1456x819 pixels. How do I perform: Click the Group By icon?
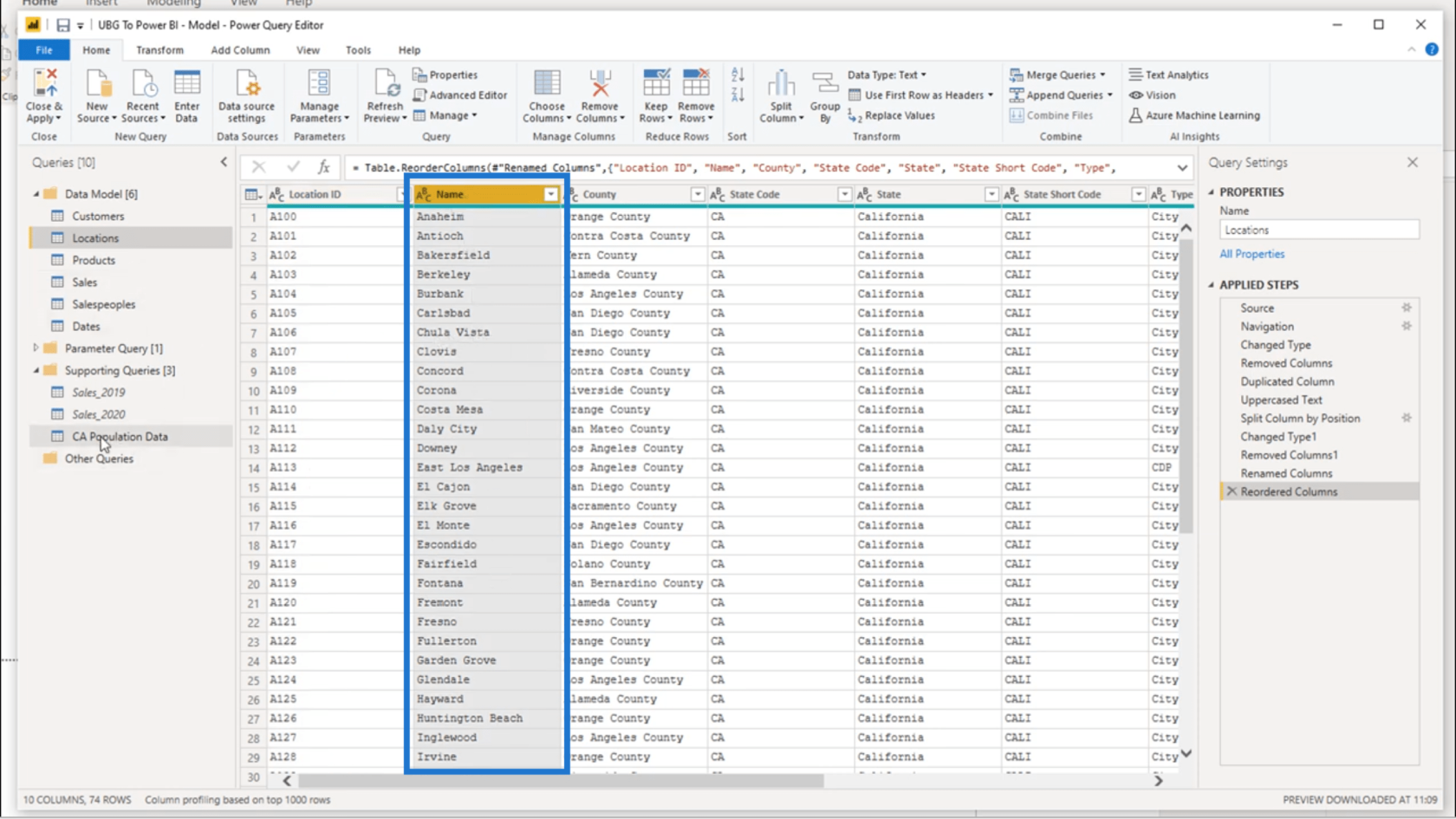click(825, 82)
